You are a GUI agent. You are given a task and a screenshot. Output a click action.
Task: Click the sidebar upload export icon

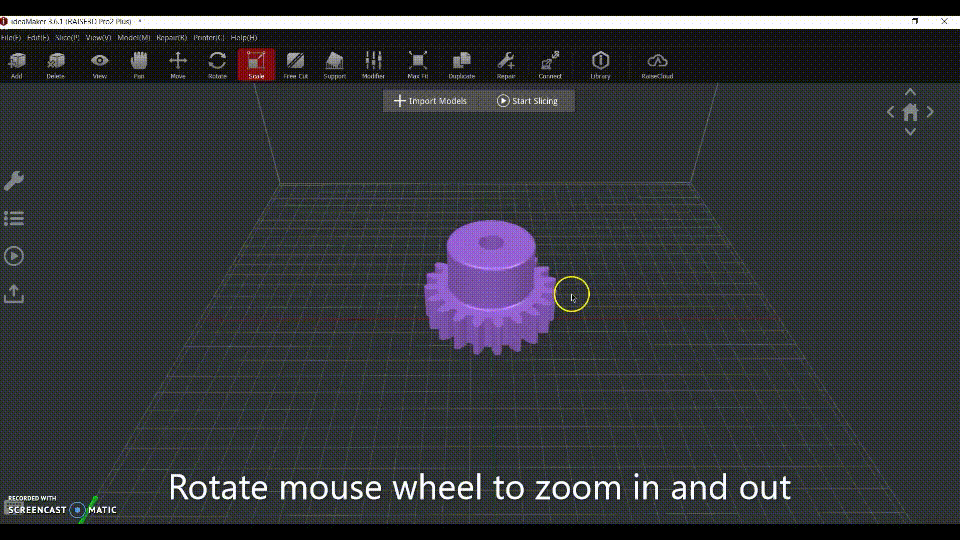13,294
